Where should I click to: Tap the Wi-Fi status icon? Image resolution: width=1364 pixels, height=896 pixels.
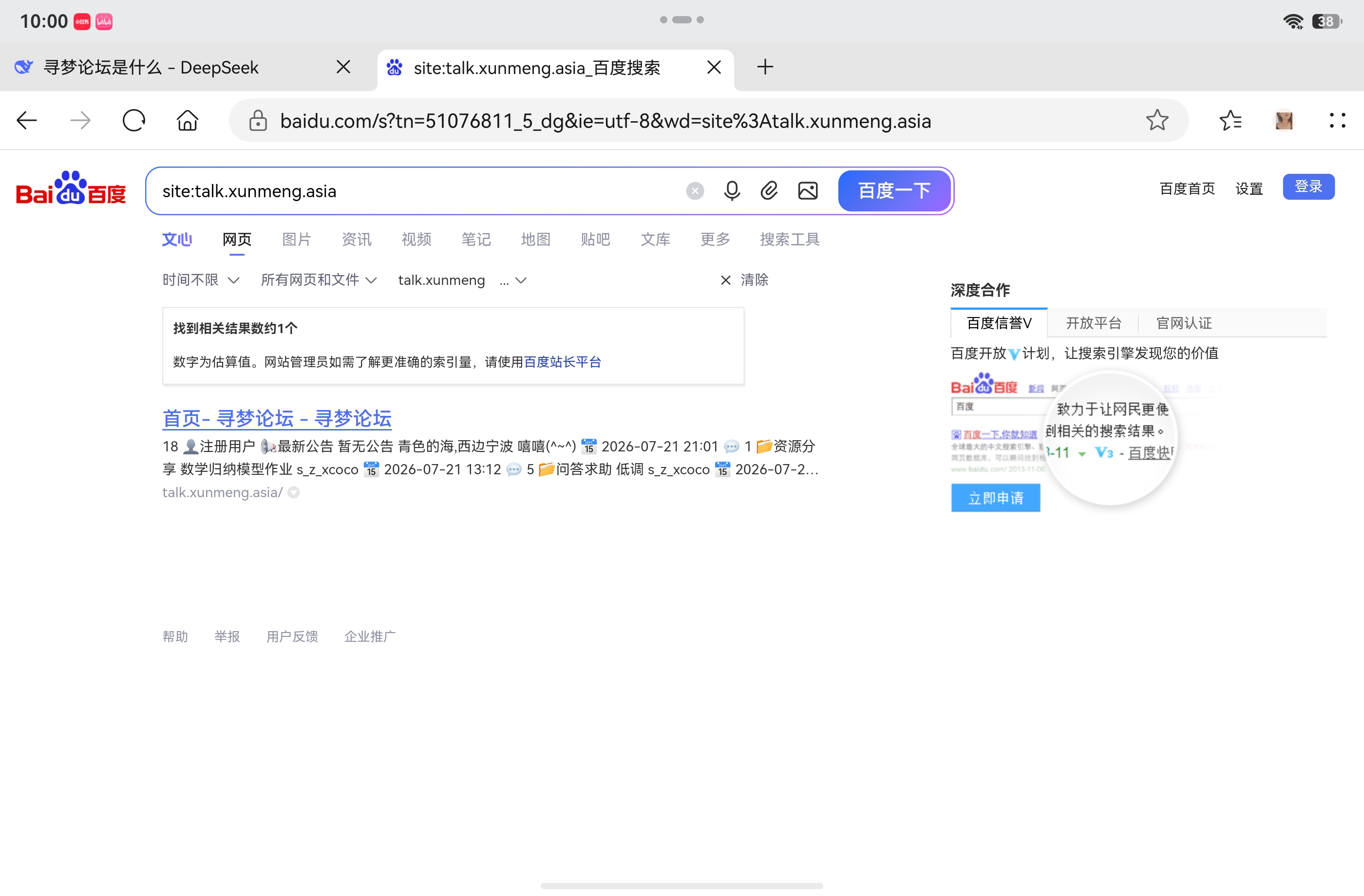(1293, 21)
